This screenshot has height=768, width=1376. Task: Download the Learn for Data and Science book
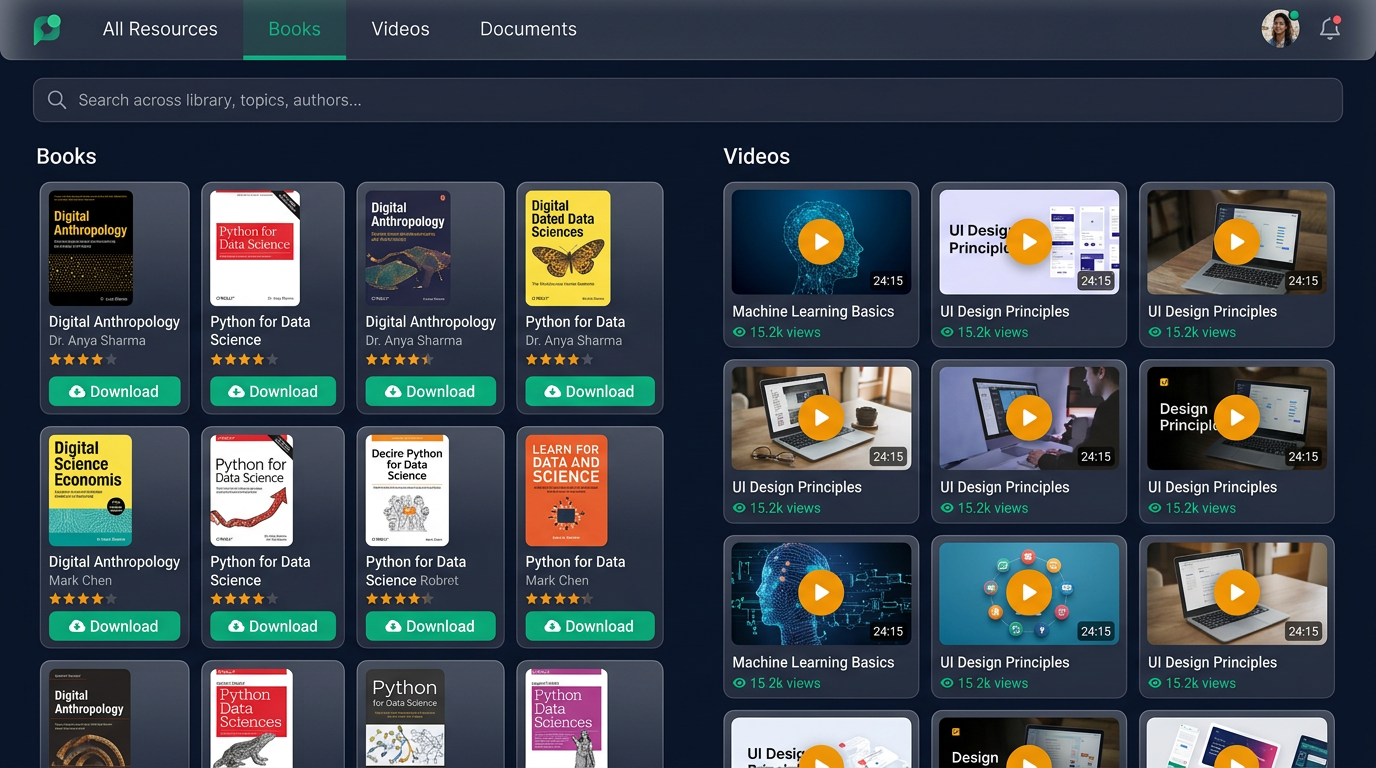point(589,626)
